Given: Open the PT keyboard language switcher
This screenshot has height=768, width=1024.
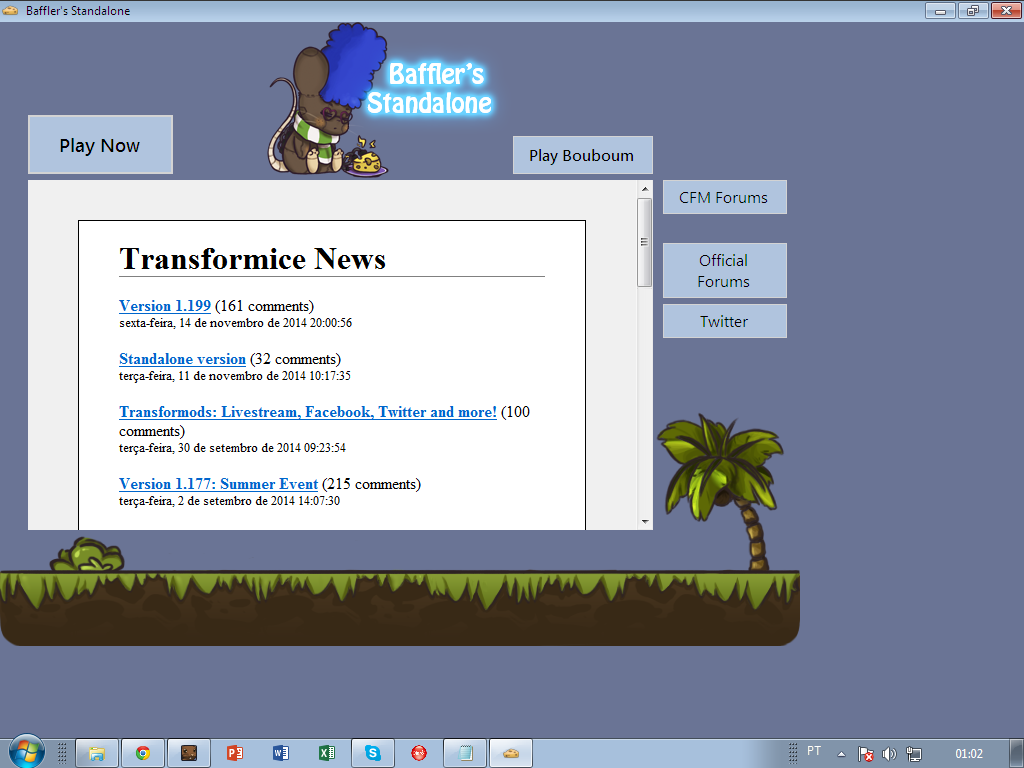Looking at the screenshot, I should point(813,753).
